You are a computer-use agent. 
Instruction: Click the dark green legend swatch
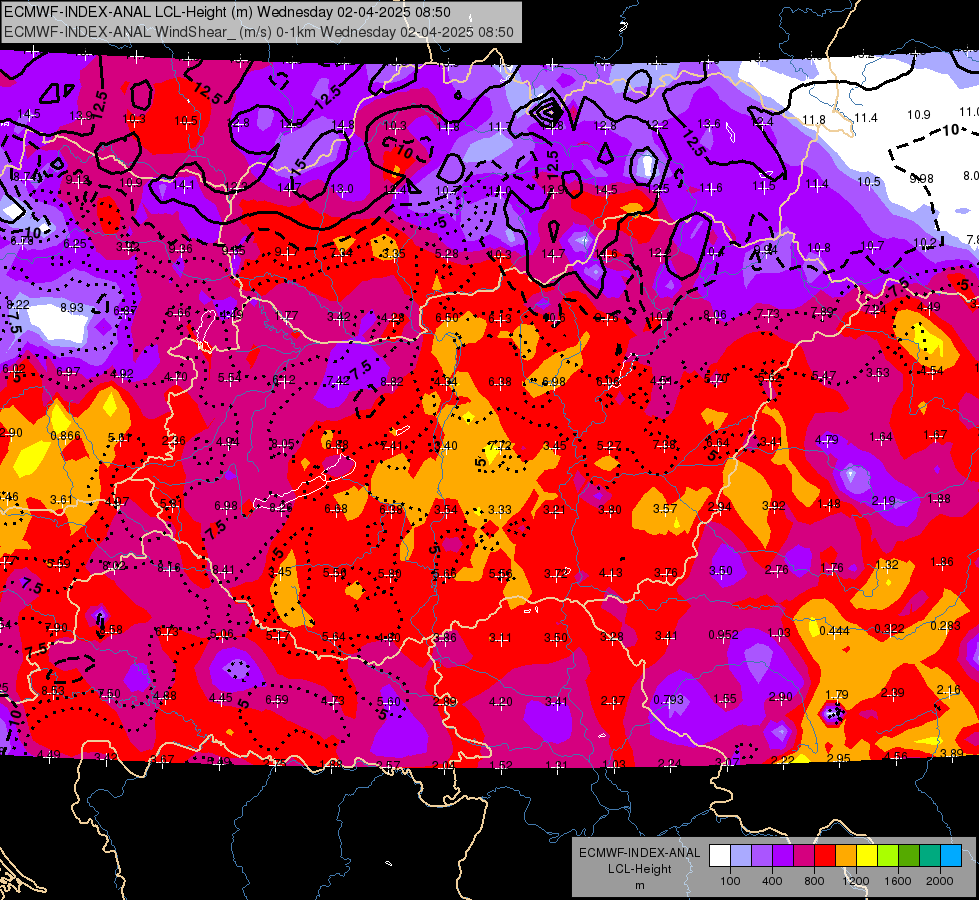click(908, 856)
